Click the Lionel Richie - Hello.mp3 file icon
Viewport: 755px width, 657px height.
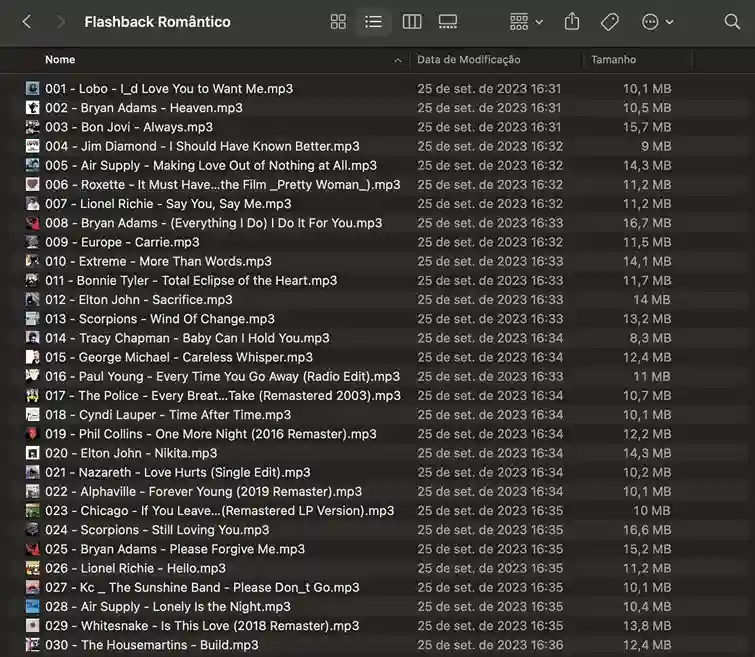(33, 568)
